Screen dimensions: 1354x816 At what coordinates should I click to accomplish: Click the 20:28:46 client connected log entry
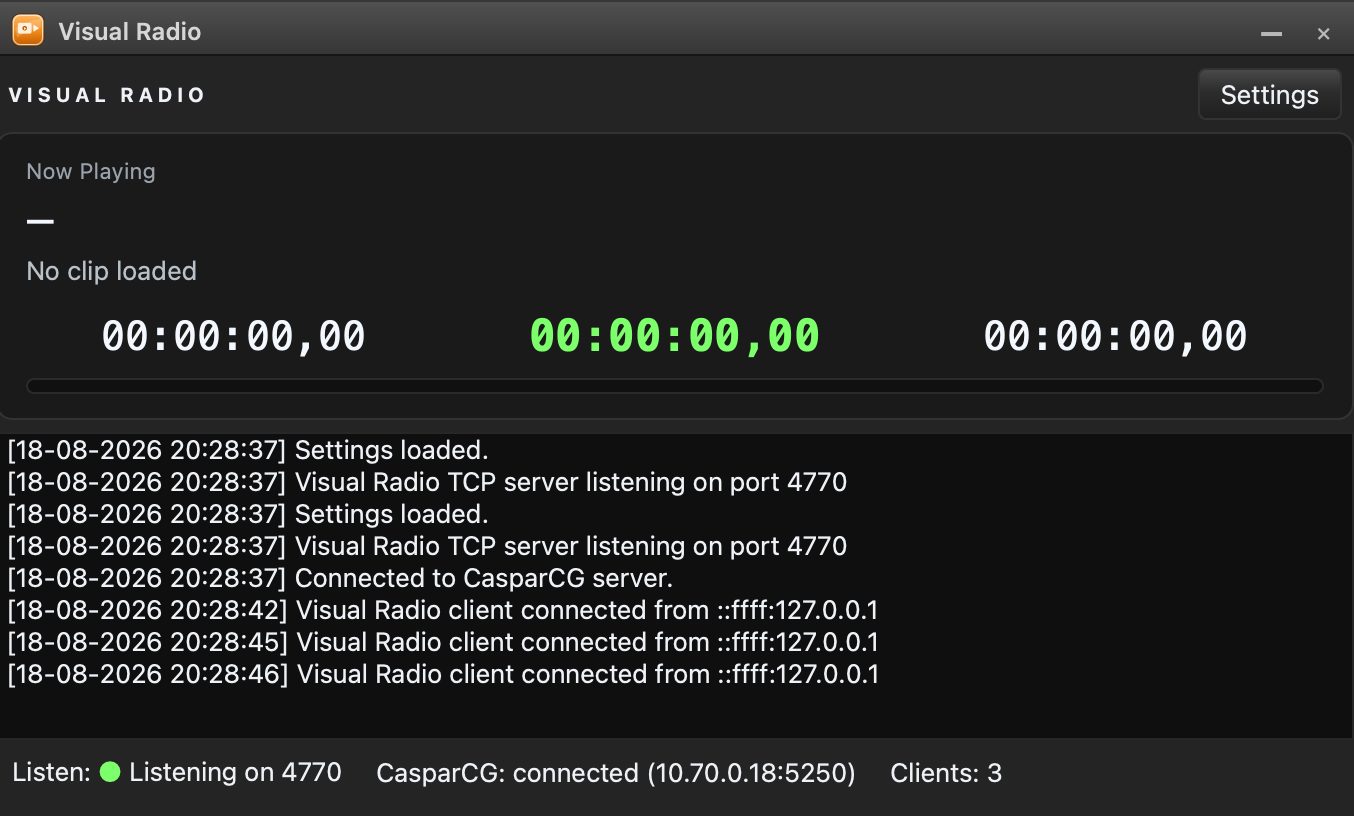[x=443, y=674]
